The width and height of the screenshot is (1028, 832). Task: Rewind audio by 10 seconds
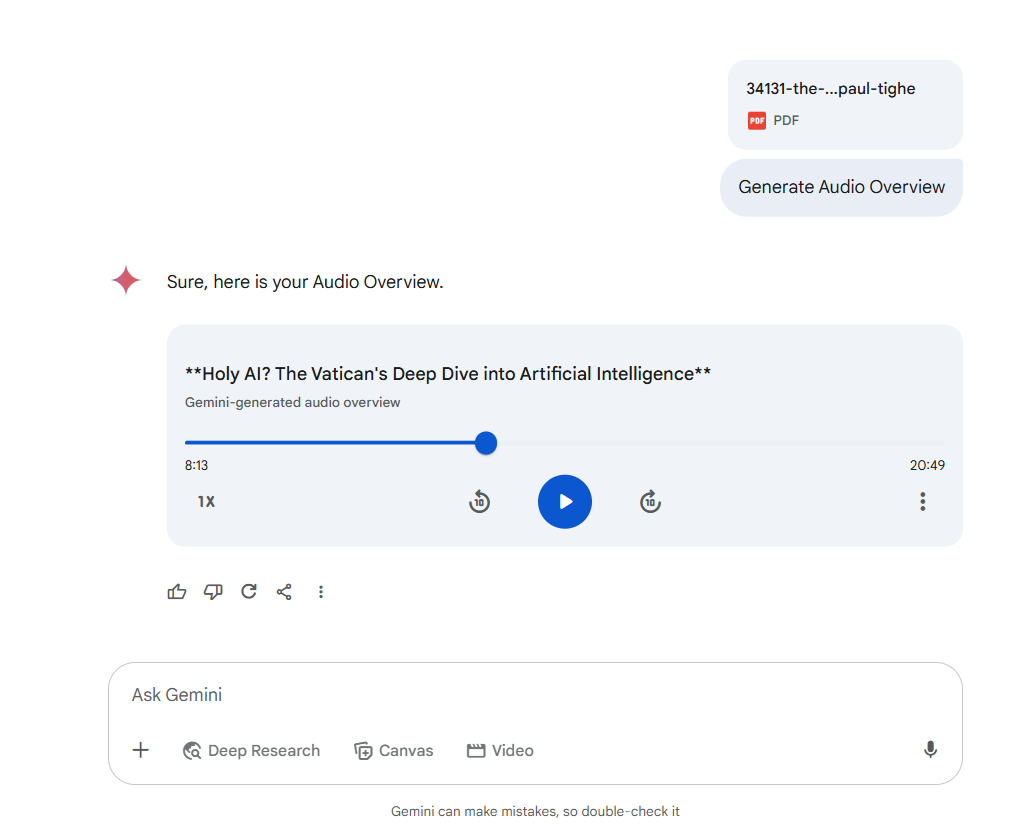tap(479, 502)
